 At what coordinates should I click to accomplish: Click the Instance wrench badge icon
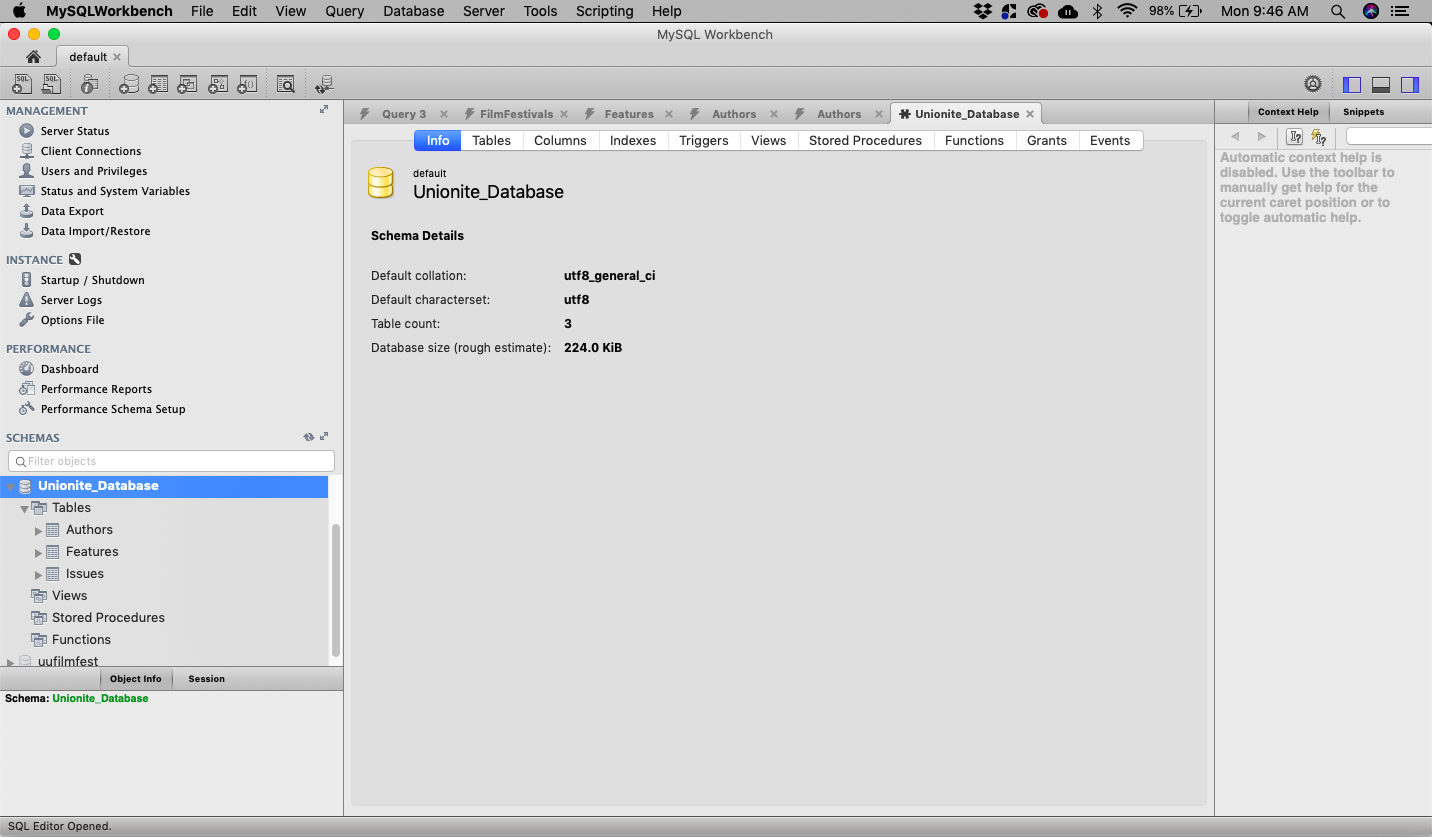pyautogui.click(x=75, y=259)
